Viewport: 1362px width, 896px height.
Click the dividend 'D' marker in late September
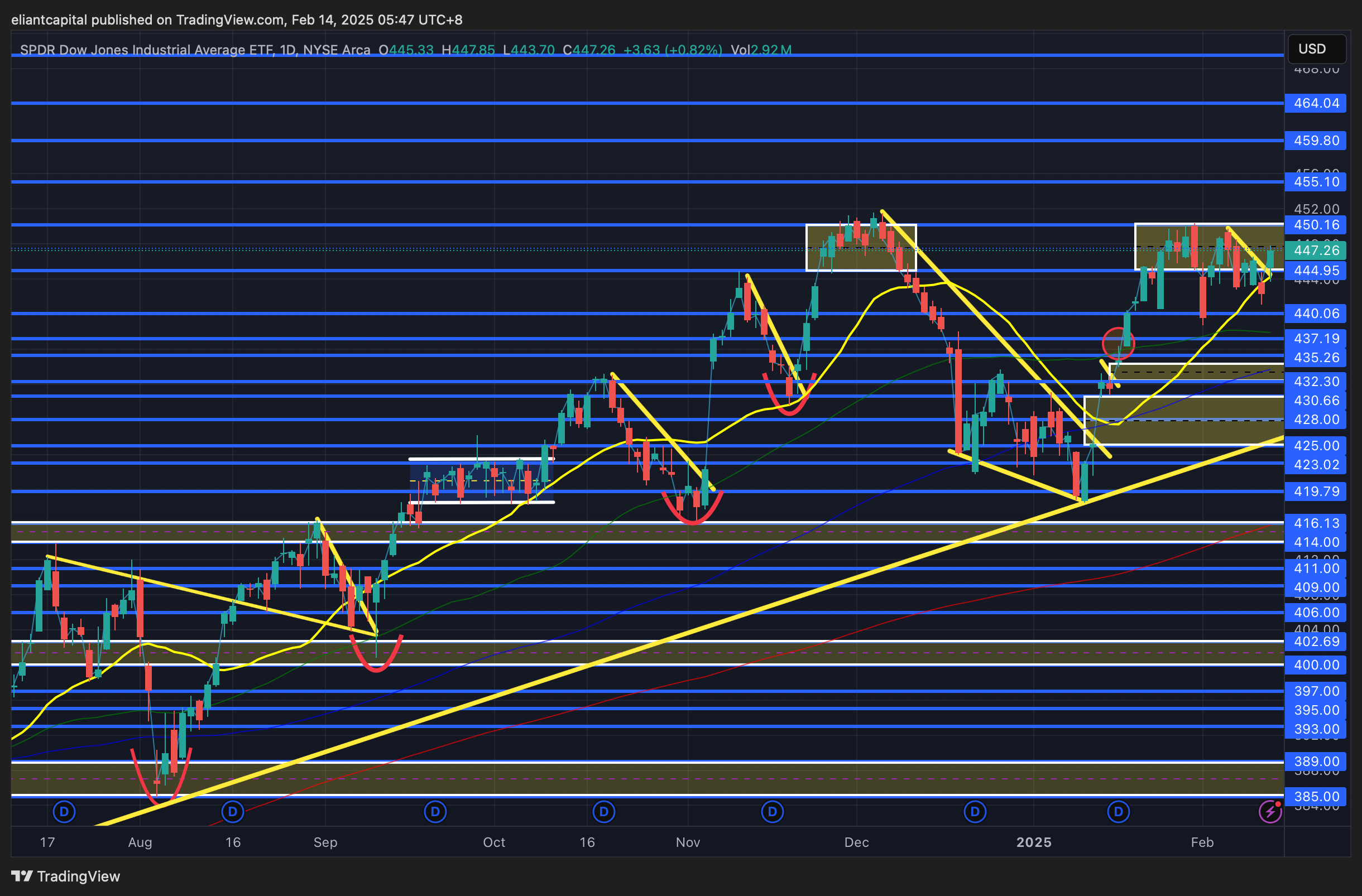(x=435, y=811)
